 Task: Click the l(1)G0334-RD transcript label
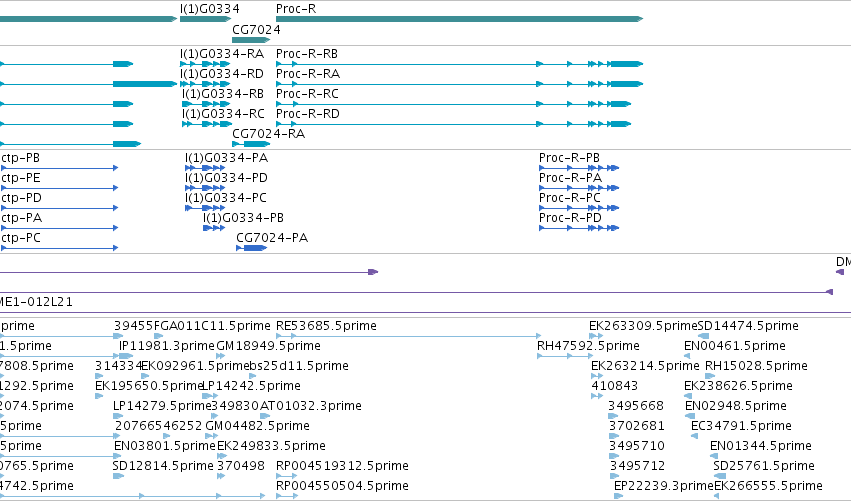click(222, 74)
